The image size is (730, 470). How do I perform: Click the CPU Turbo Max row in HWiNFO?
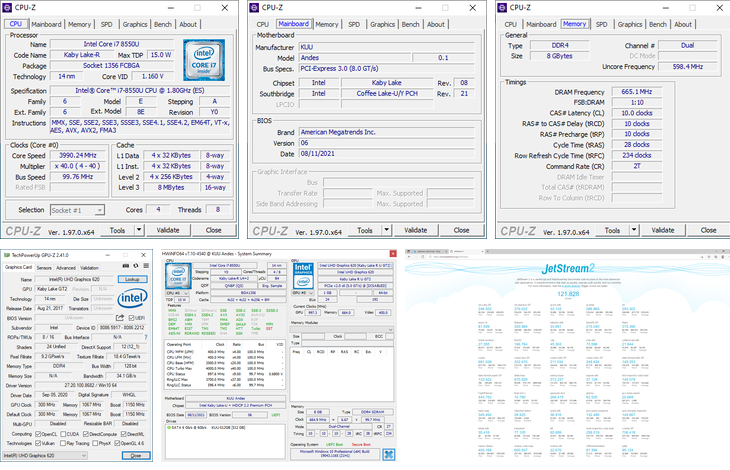[x=225, y=368]
